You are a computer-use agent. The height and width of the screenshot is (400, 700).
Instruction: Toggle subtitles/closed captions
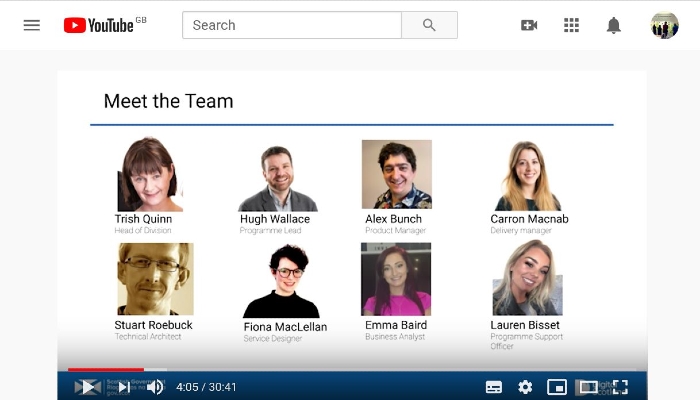click(494, 387)
